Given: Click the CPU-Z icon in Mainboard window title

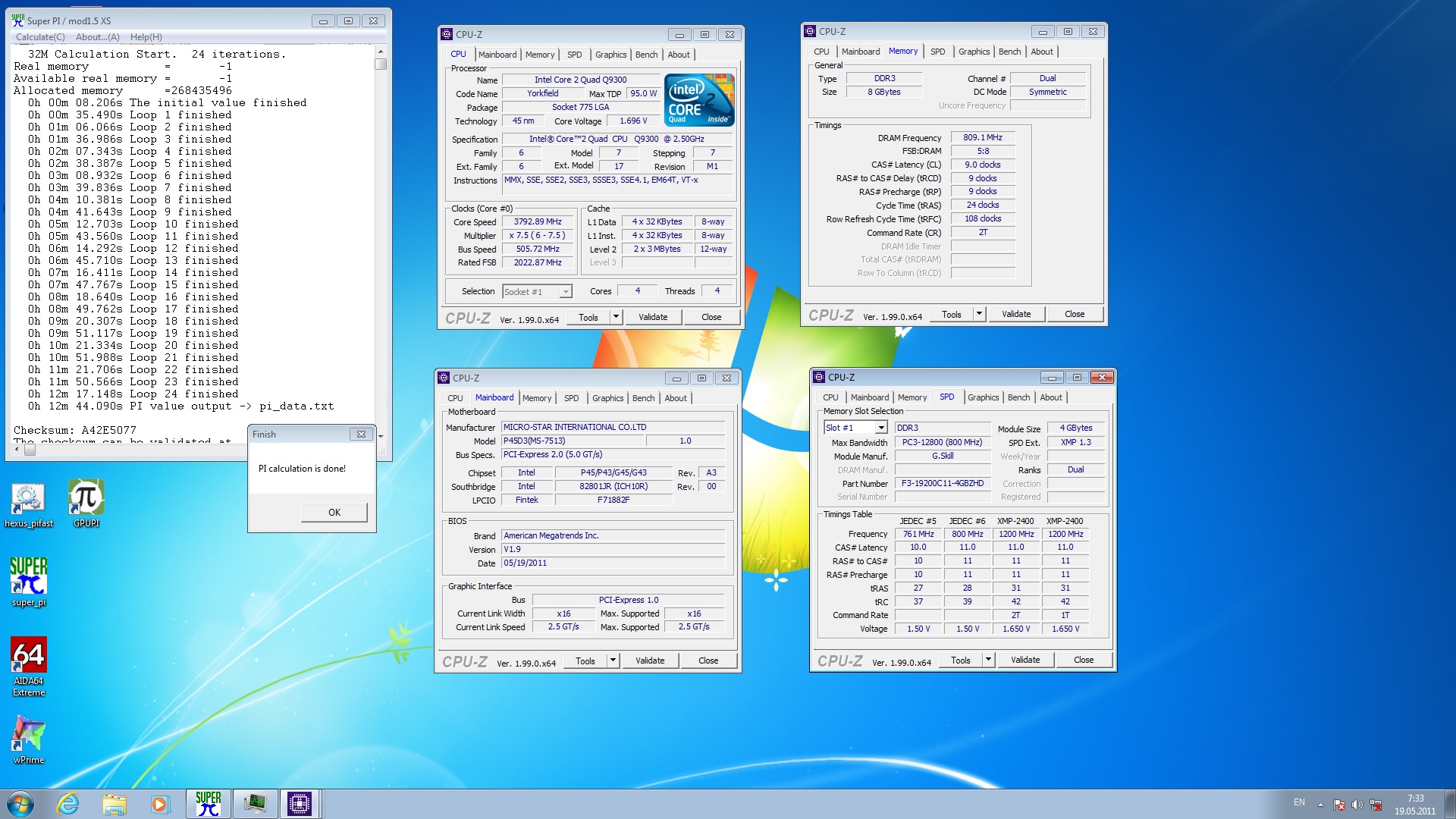Looking at the screenshot, I should click(x=443, y=378).
